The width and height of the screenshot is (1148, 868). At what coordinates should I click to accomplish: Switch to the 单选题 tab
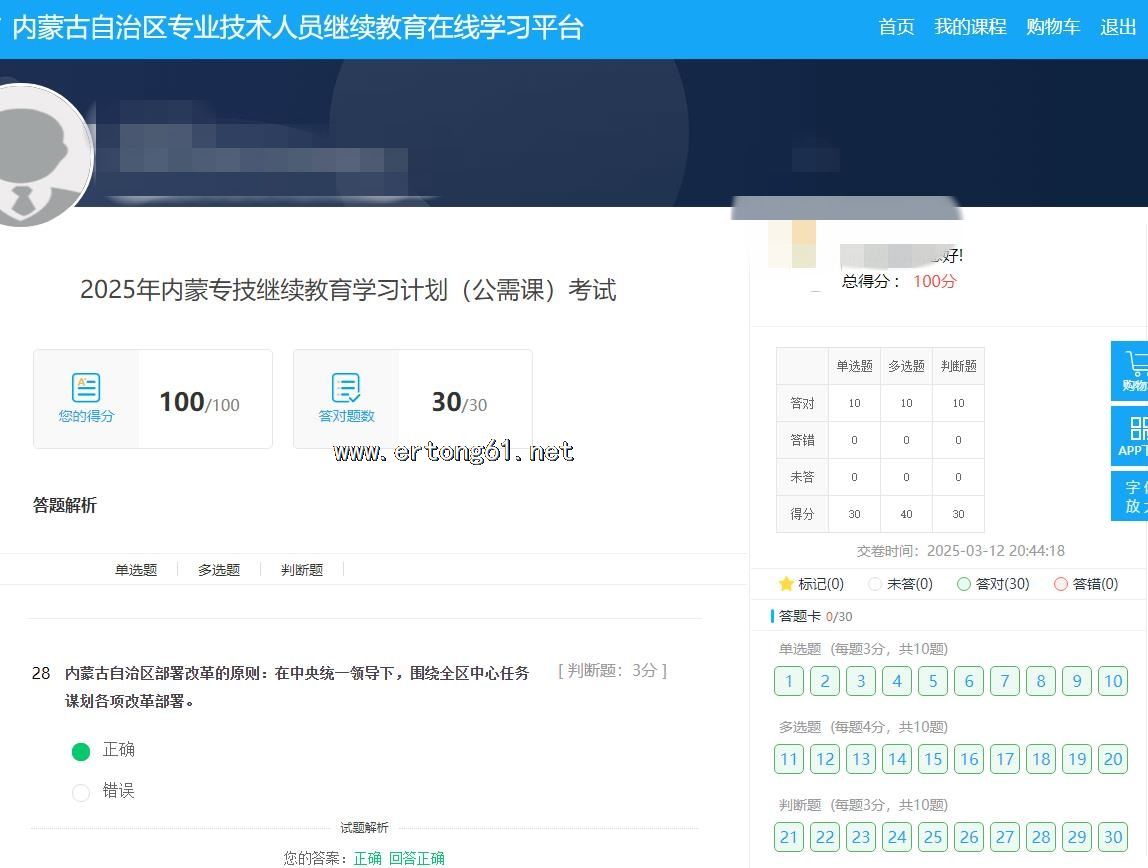pyautogui.click(x=136, y=570)
